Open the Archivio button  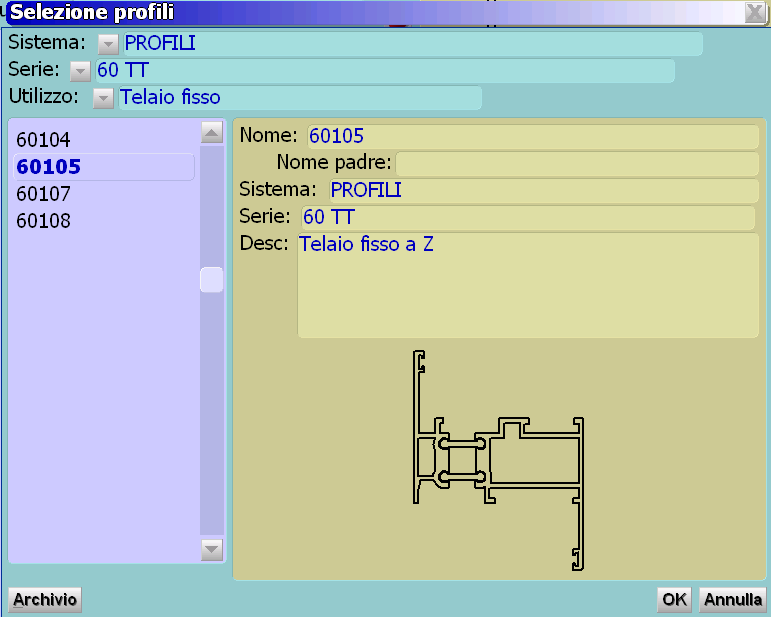point(45,600)
